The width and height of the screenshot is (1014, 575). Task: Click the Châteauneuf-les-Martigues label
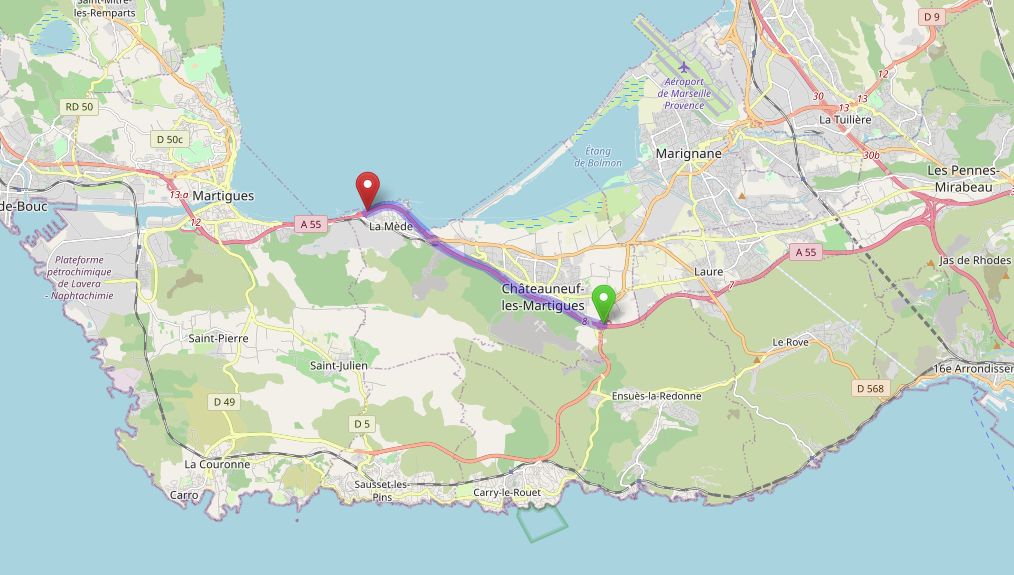pyautogui.click(x=543, y=297)
